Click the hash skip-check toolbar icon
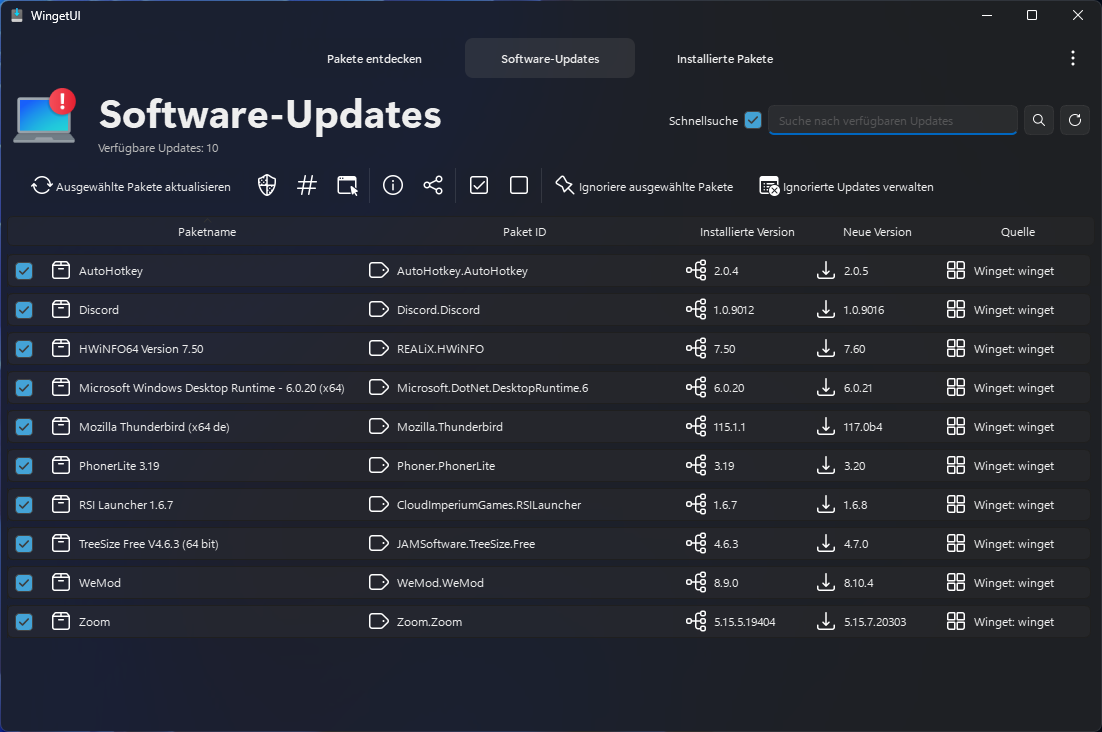This screenshot has height=732, width=1102. click(307, 185)
